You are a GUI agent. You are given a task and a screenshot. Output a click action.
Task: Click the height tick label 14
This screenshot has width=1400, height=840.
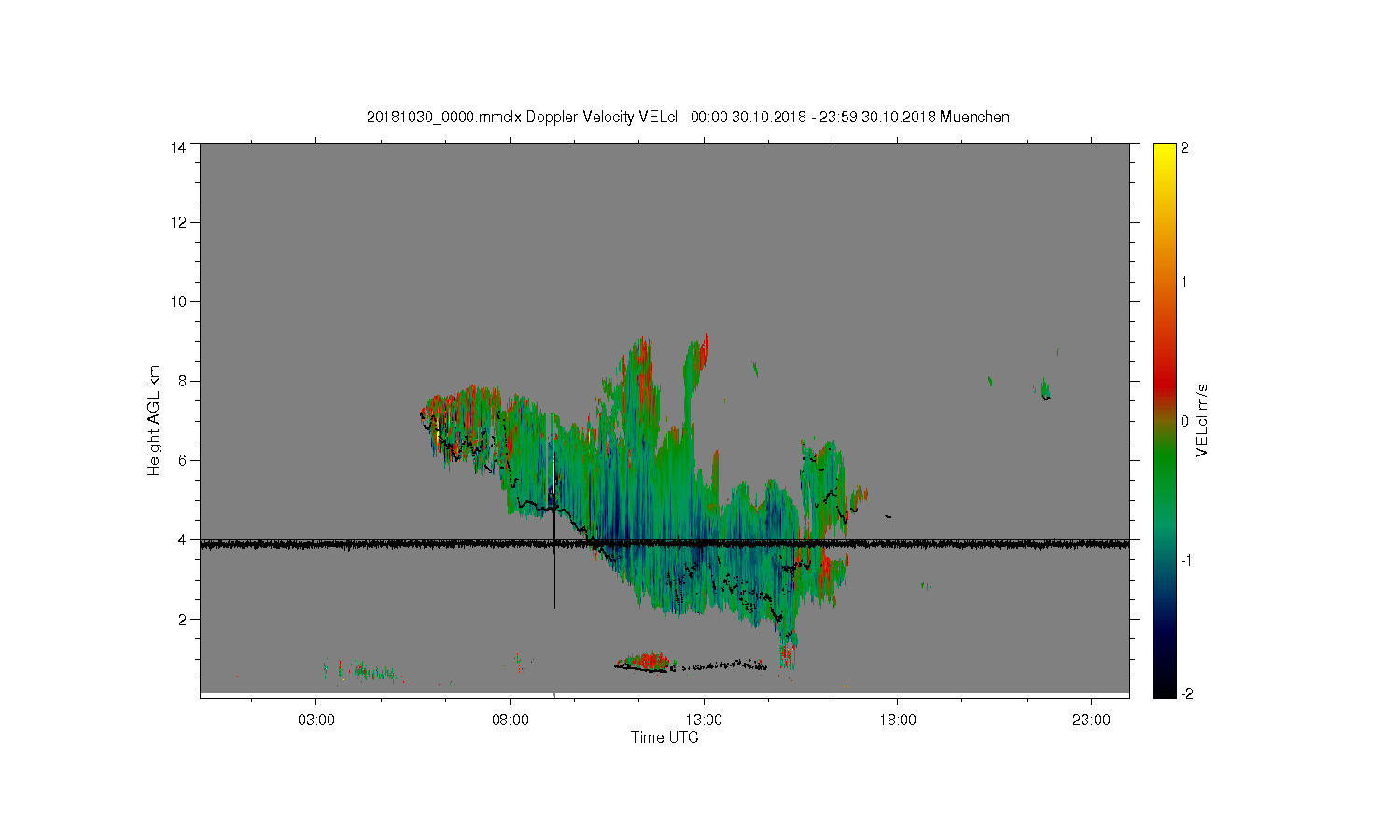[177, 147]
